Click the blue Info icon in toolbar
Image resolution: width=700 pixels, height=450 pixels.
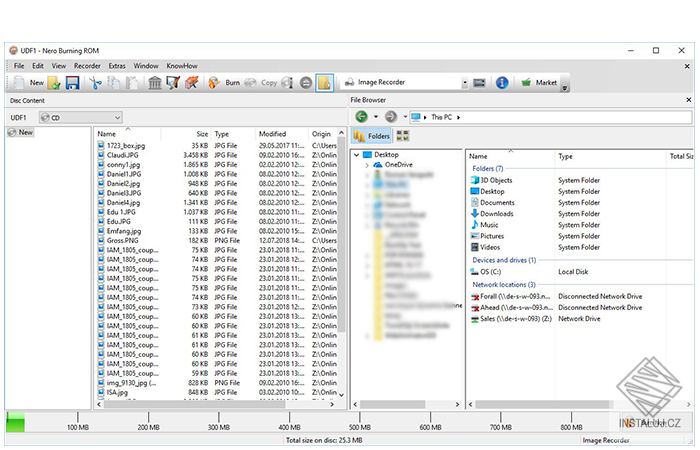point(502,83)
